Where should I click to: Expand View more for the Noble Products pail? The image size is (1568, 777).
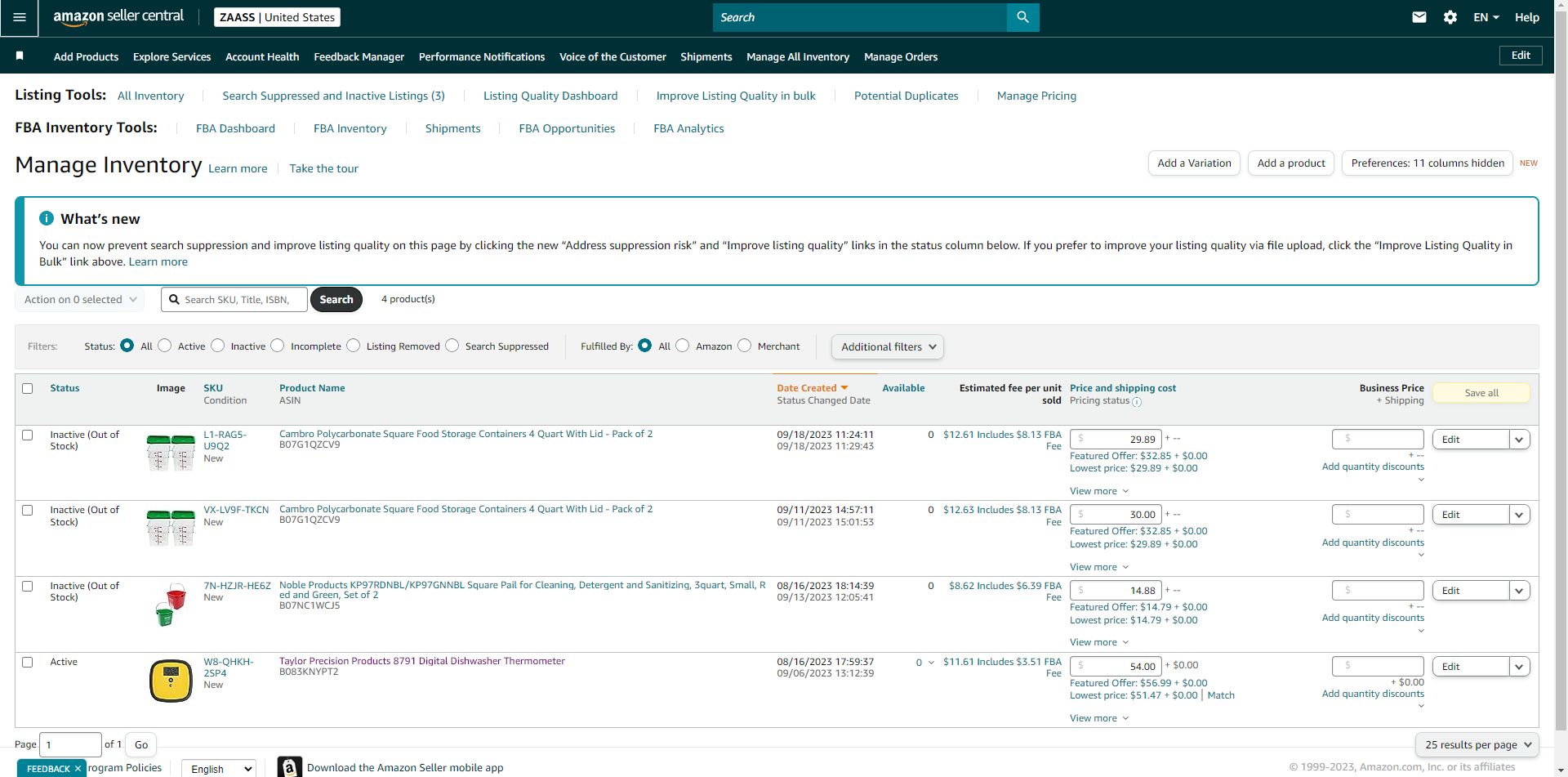[x=1099, y=643]
